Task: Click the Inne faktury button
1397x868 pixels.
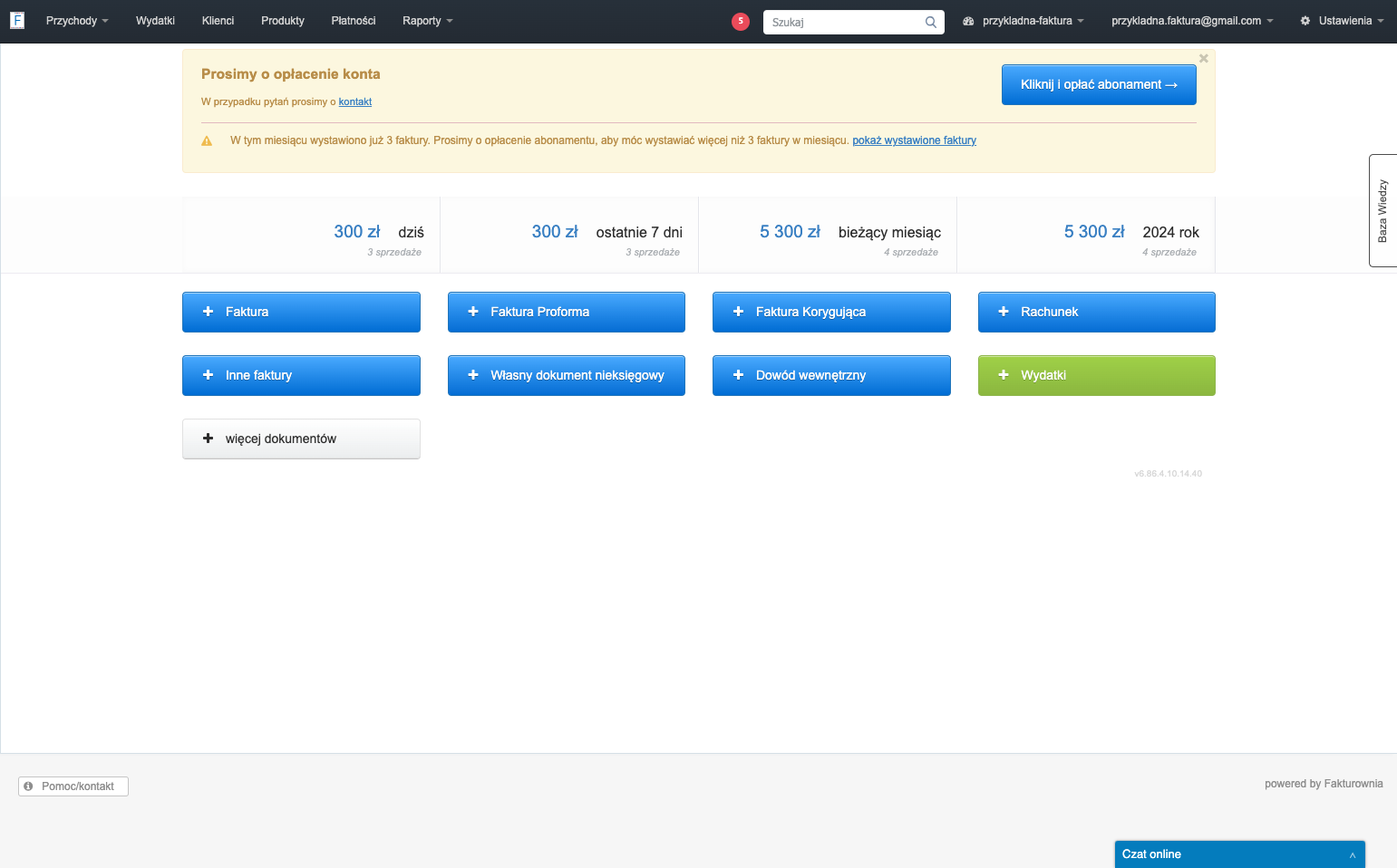Action: coord(301,375)
